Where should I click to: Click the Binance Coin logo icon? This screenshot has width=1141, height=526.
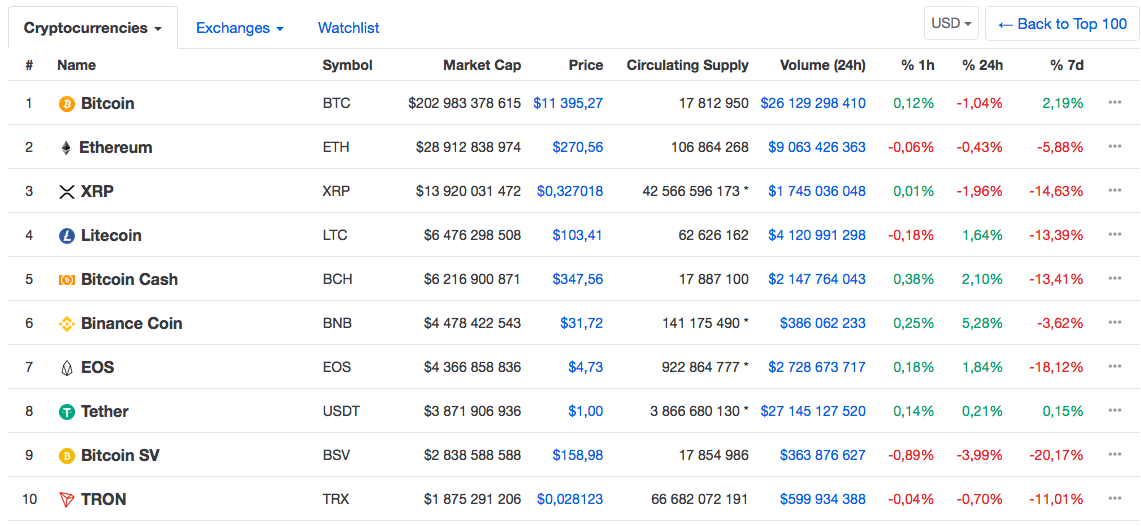coord(67,324)
